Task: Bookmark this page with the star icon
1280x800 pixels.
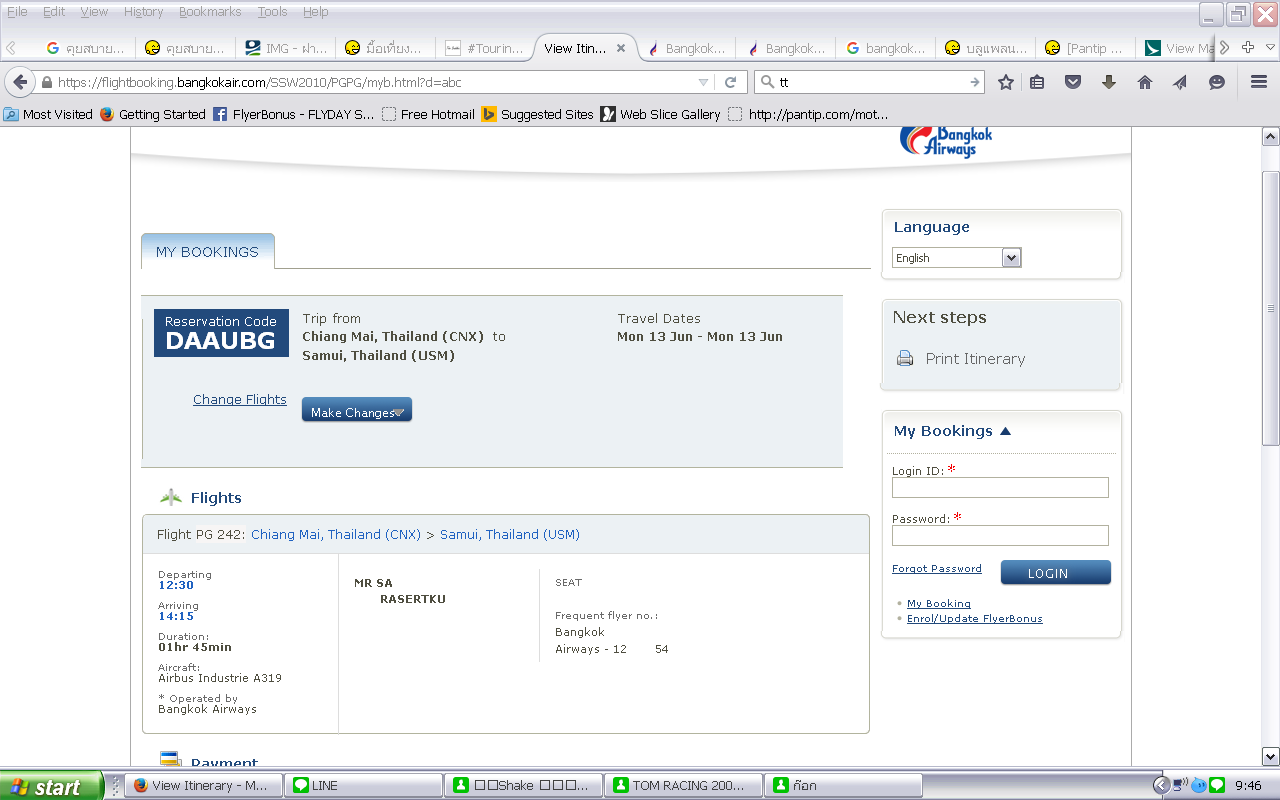Action: point(1006,82)
